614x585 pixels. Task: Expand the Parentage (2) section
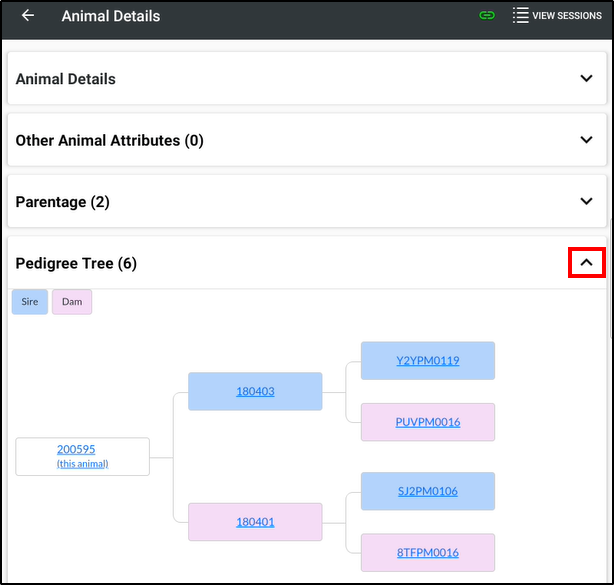[x=586, y=201]
